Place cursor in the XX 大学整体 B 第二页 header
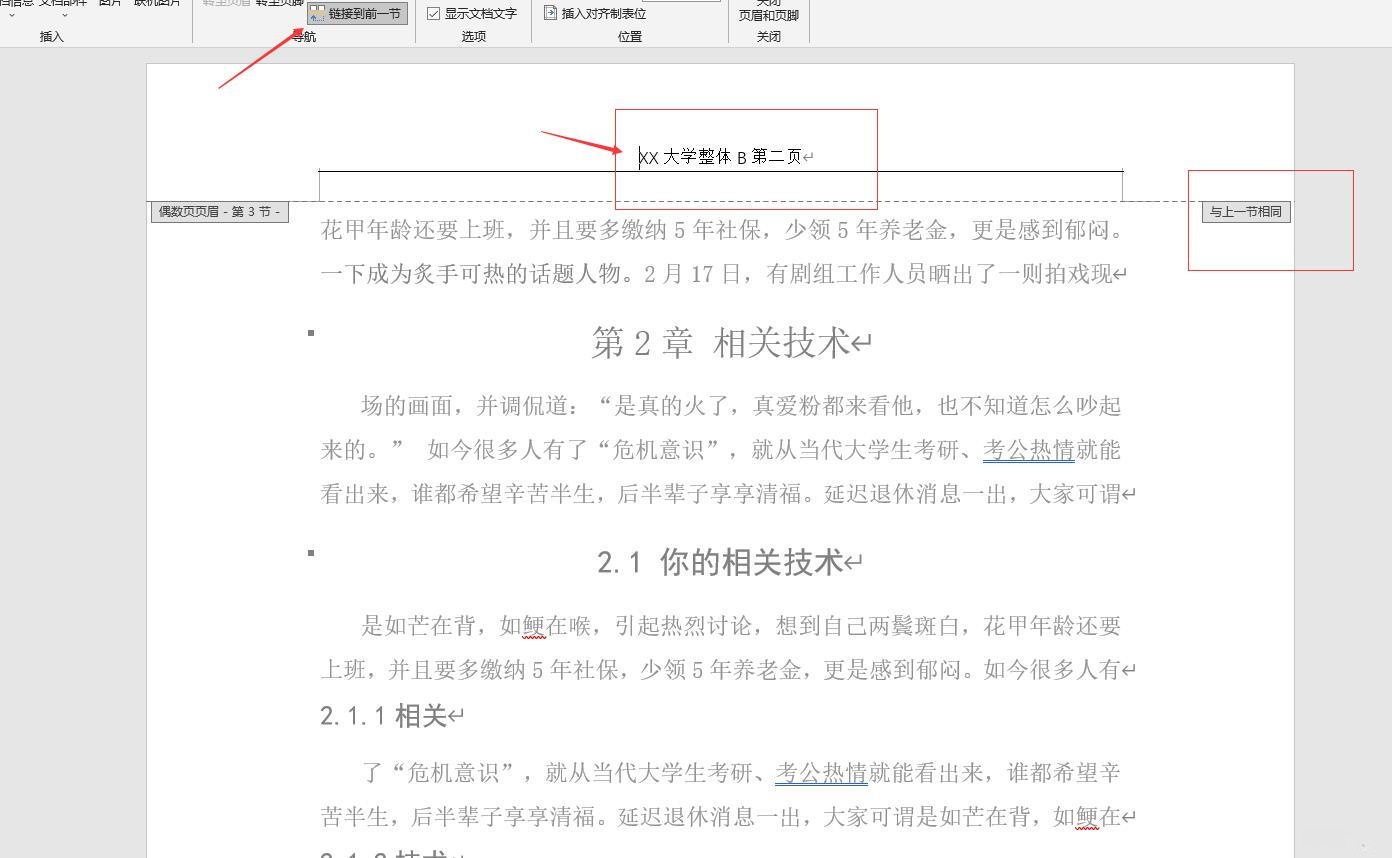This screenshot has height=858, width=1392. [x=720, y=156]
